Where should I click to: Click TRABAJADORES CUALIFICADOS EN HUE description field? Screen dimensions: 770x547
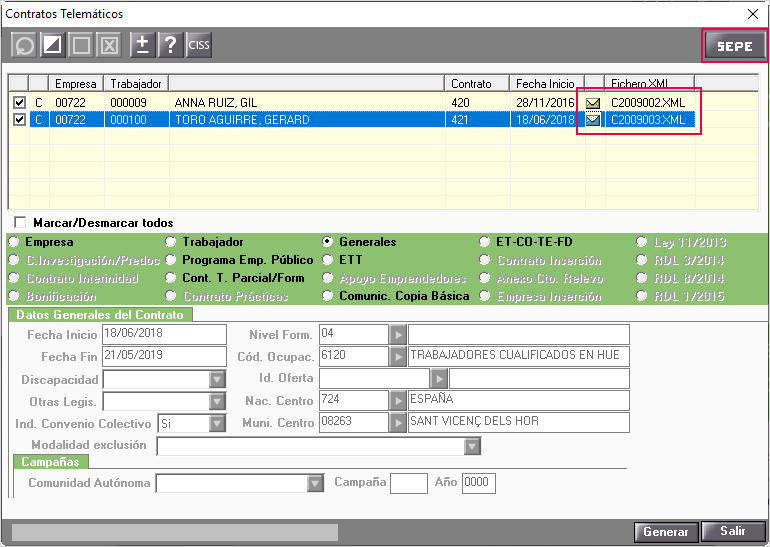click(519, 356)
